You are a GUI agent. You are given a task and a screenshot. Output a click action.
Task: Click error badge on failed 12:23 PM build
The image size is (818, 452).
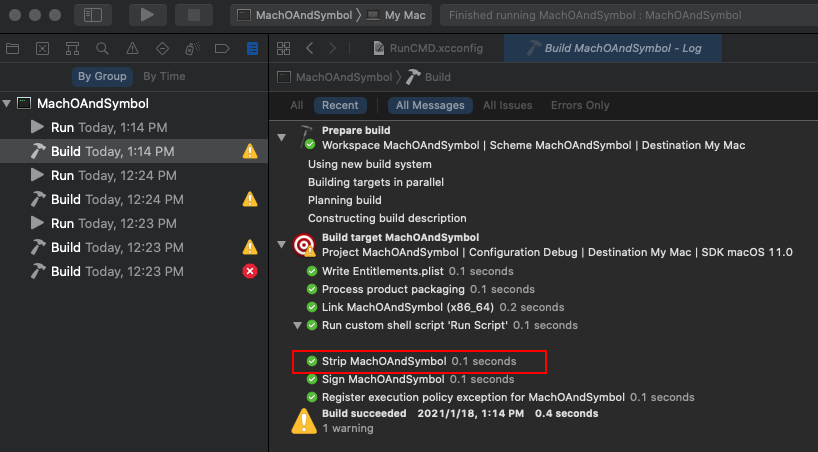(250, 271)
